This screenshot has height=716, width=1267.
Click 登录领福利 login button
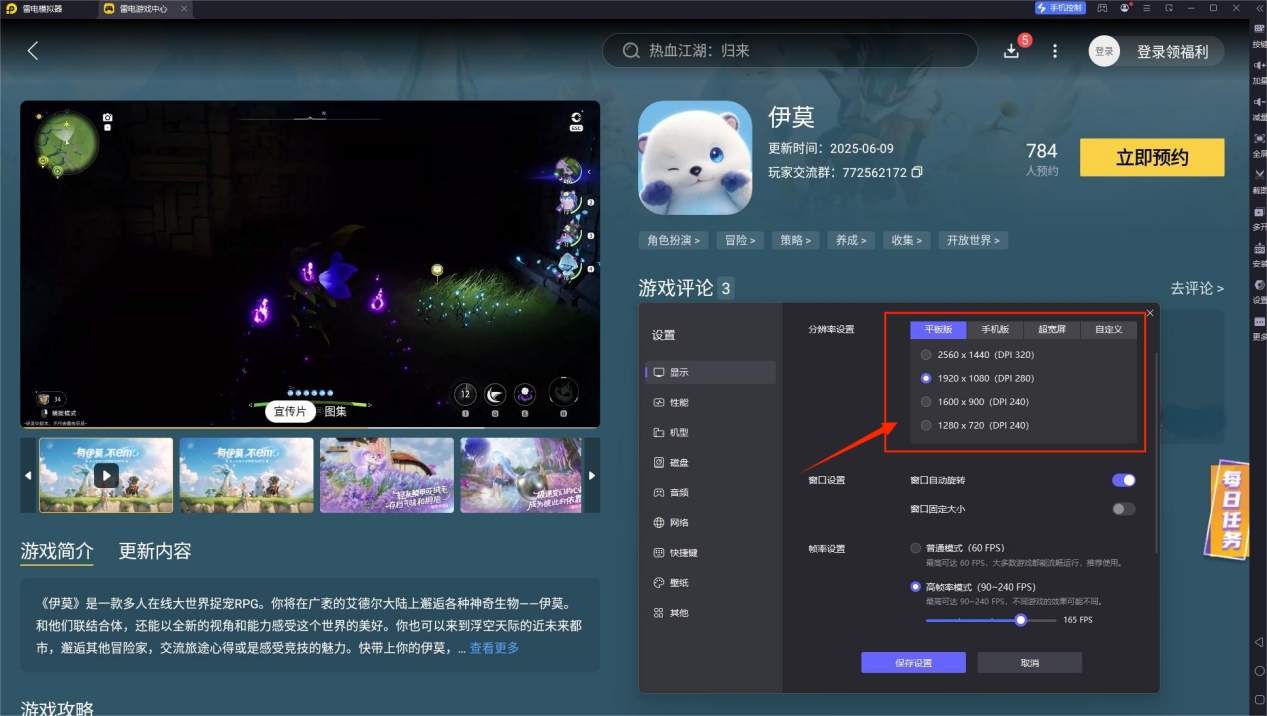(x=1157, y=51)
